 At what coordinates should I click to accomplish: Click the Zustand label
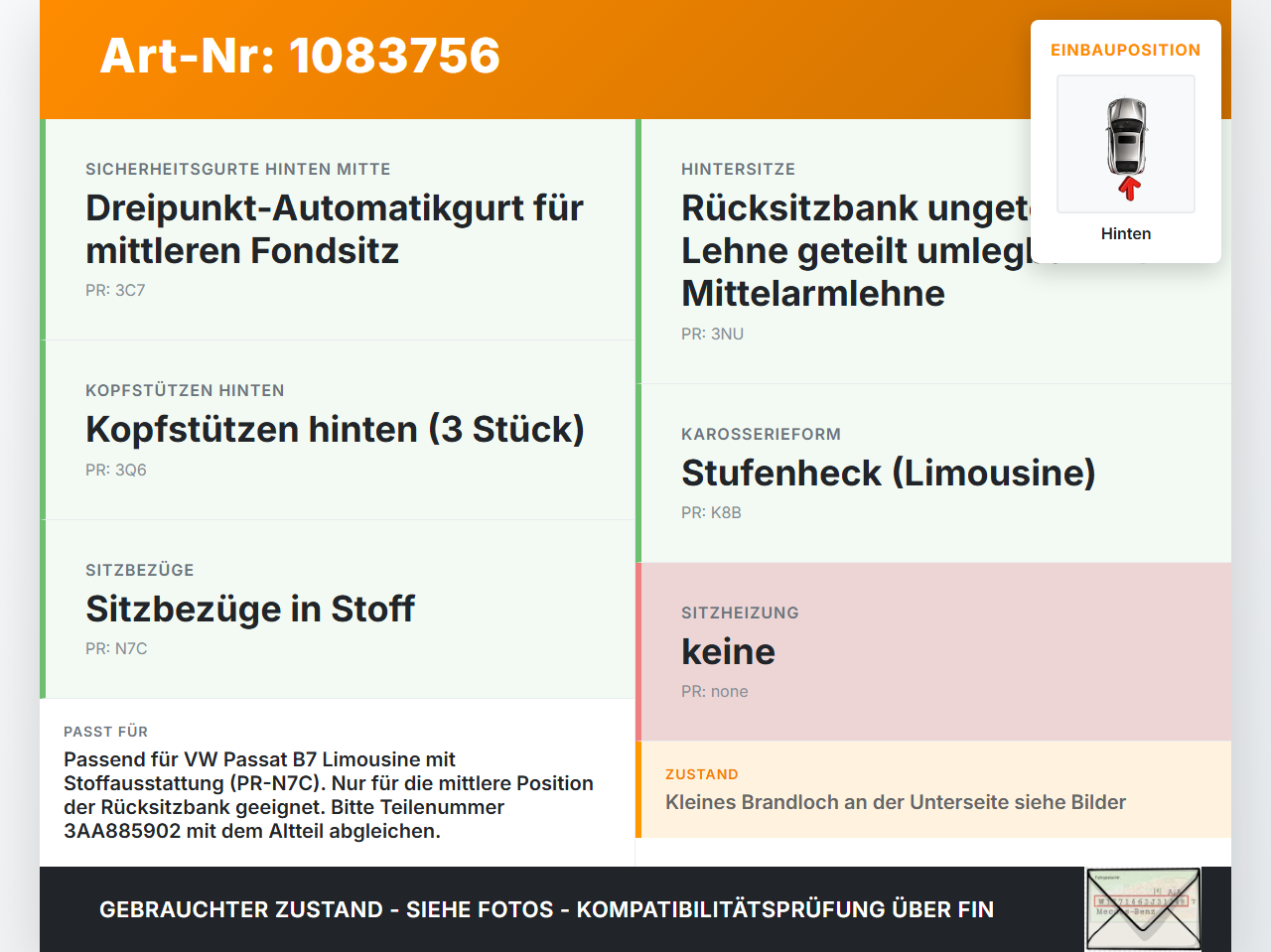pos(702,774)
